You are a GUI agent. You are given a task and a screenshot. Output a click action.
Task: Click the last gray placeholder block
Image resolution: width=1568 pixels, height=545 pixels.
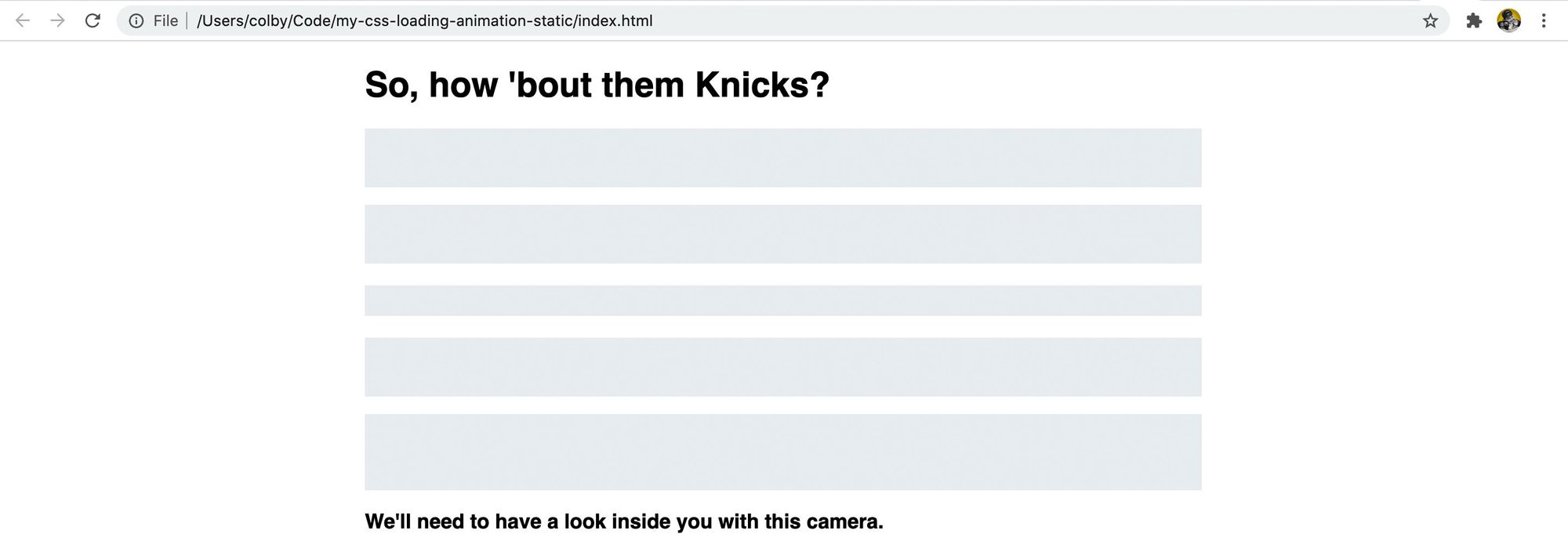click(x=782, y=452)
